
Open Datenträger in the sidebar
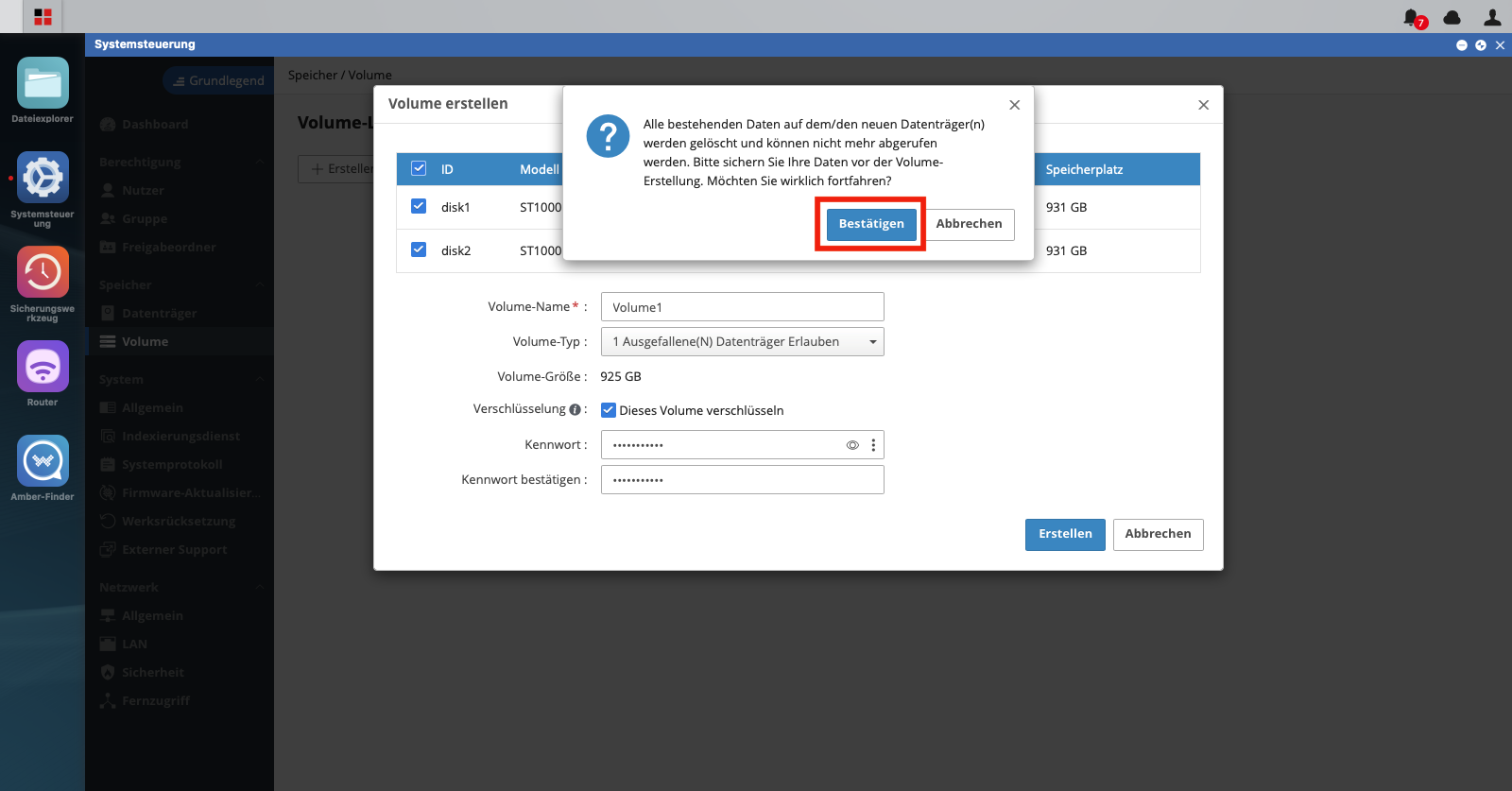pos(180,313)
